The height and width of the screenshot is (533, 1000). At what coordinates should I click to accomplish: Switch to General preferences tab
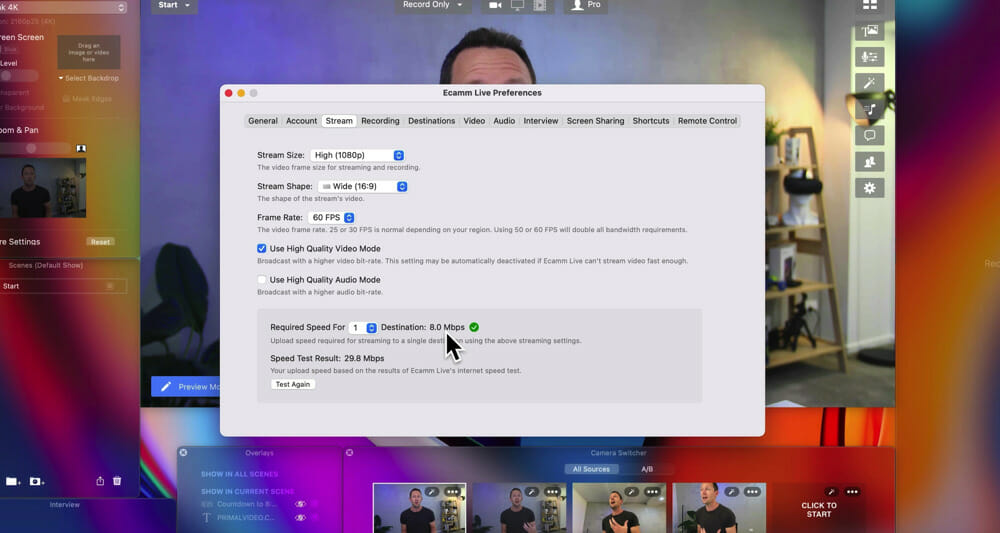[263, 120]
